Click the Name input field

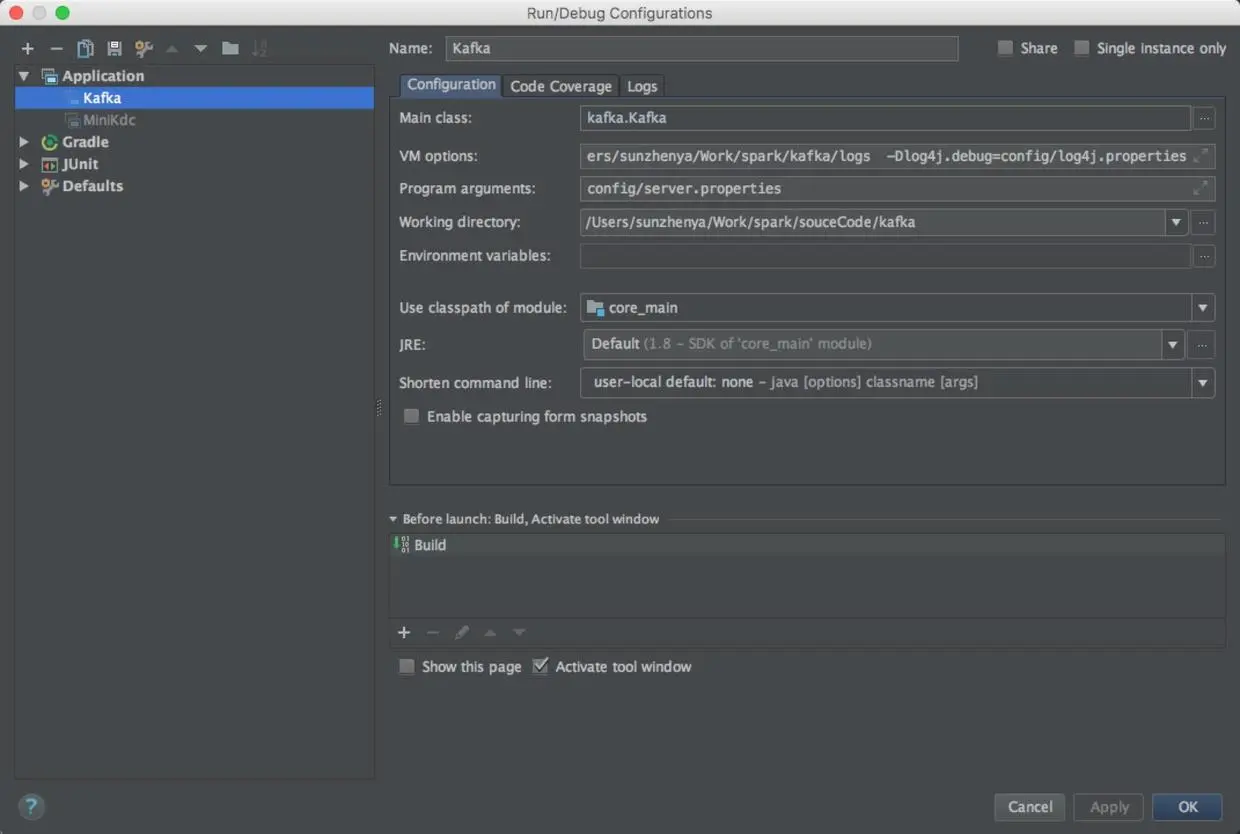[701, 48]
